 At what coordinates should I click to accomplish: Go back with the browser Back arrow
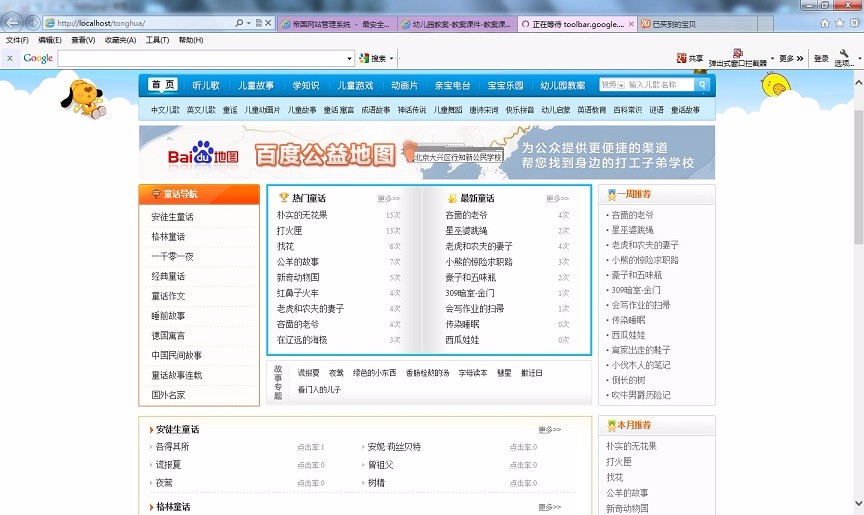13,23
